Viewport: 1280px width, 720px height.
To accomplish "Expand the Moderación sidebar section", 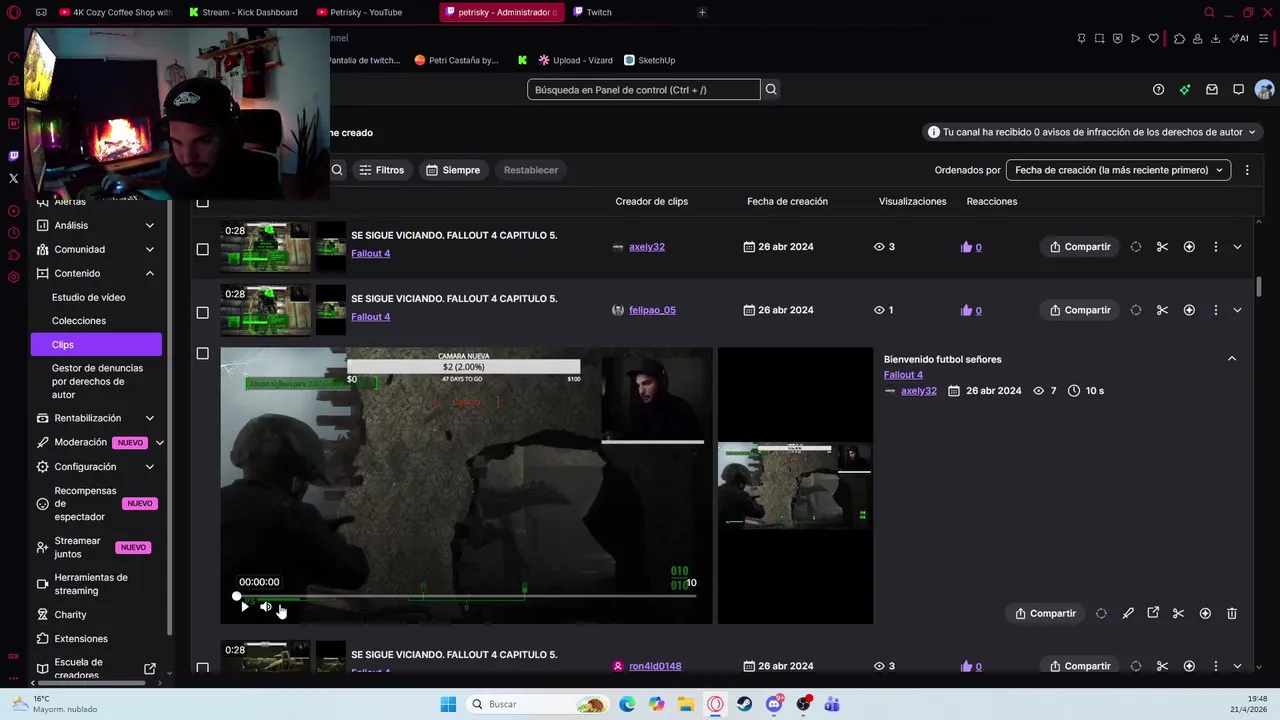I will (x=159, y=442).
